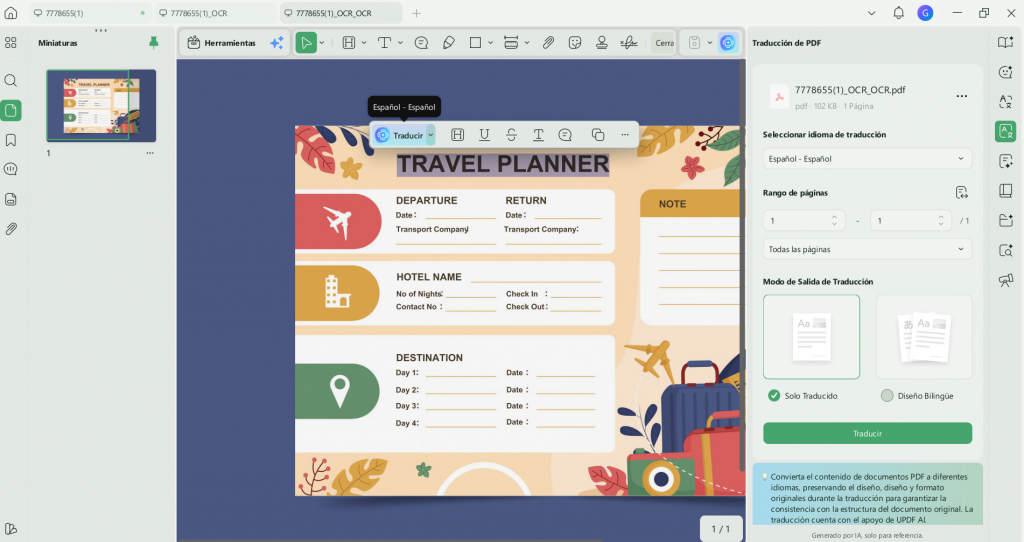The image size is (1024, 542).
Task: Select the text tool in top toolbar
Action: pyautogui.click(x=385, y=43)
